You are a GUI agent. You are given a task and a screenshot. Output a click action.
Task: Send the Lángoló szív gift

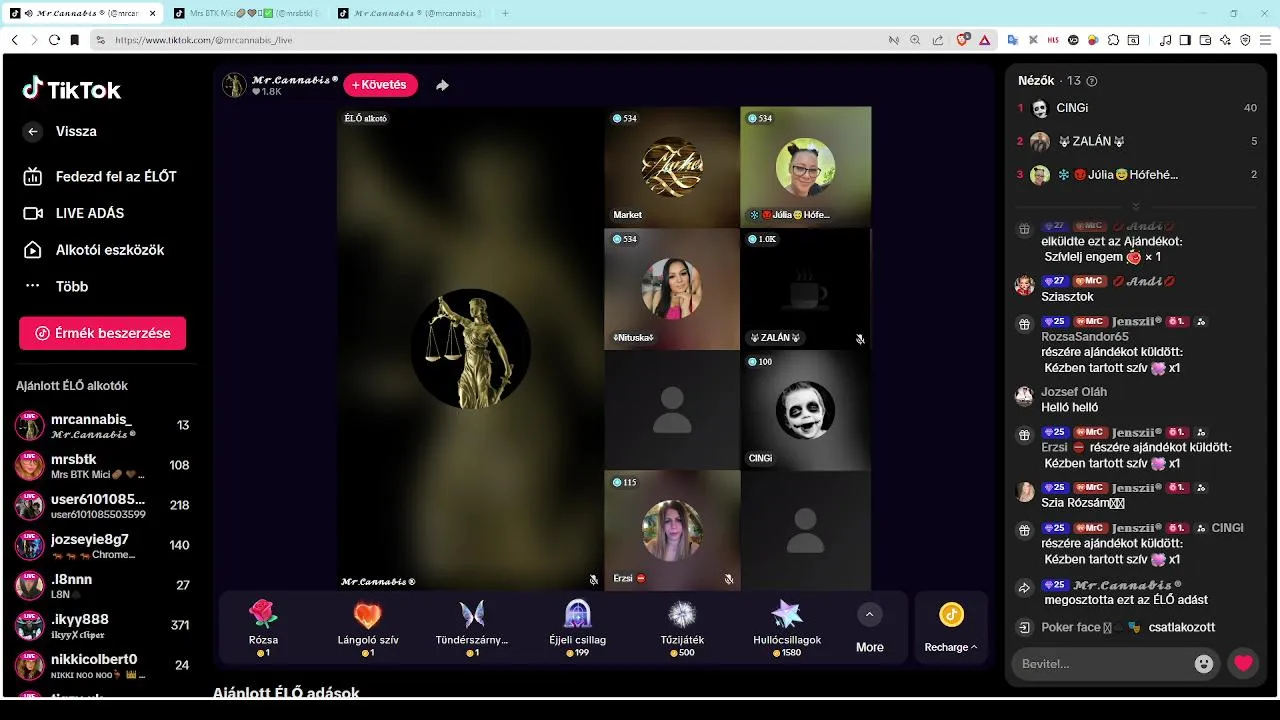coord(368,627)
